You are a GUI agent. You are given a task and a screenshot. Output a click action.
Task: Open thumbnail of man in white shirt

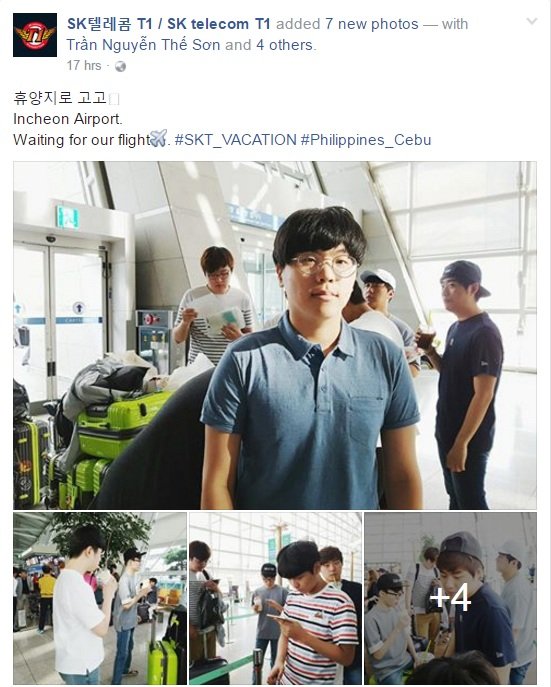(x=100, y=598)
